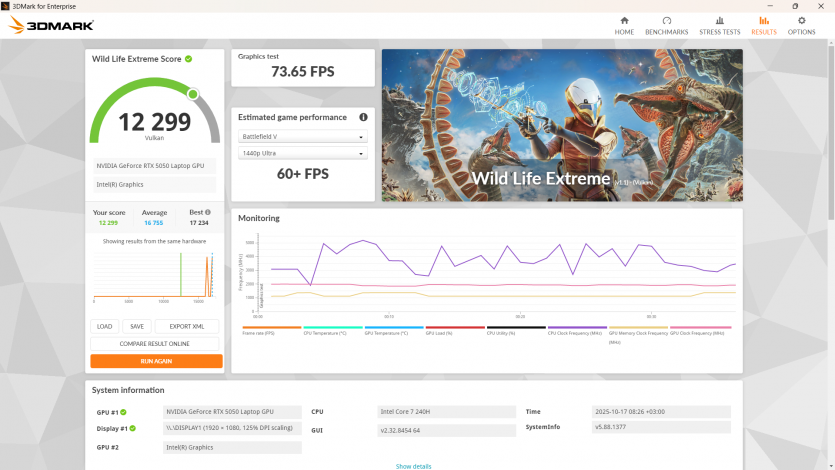Click the info icon beside Estimated game performance
835x470 pixels.
tap(363, 117)
